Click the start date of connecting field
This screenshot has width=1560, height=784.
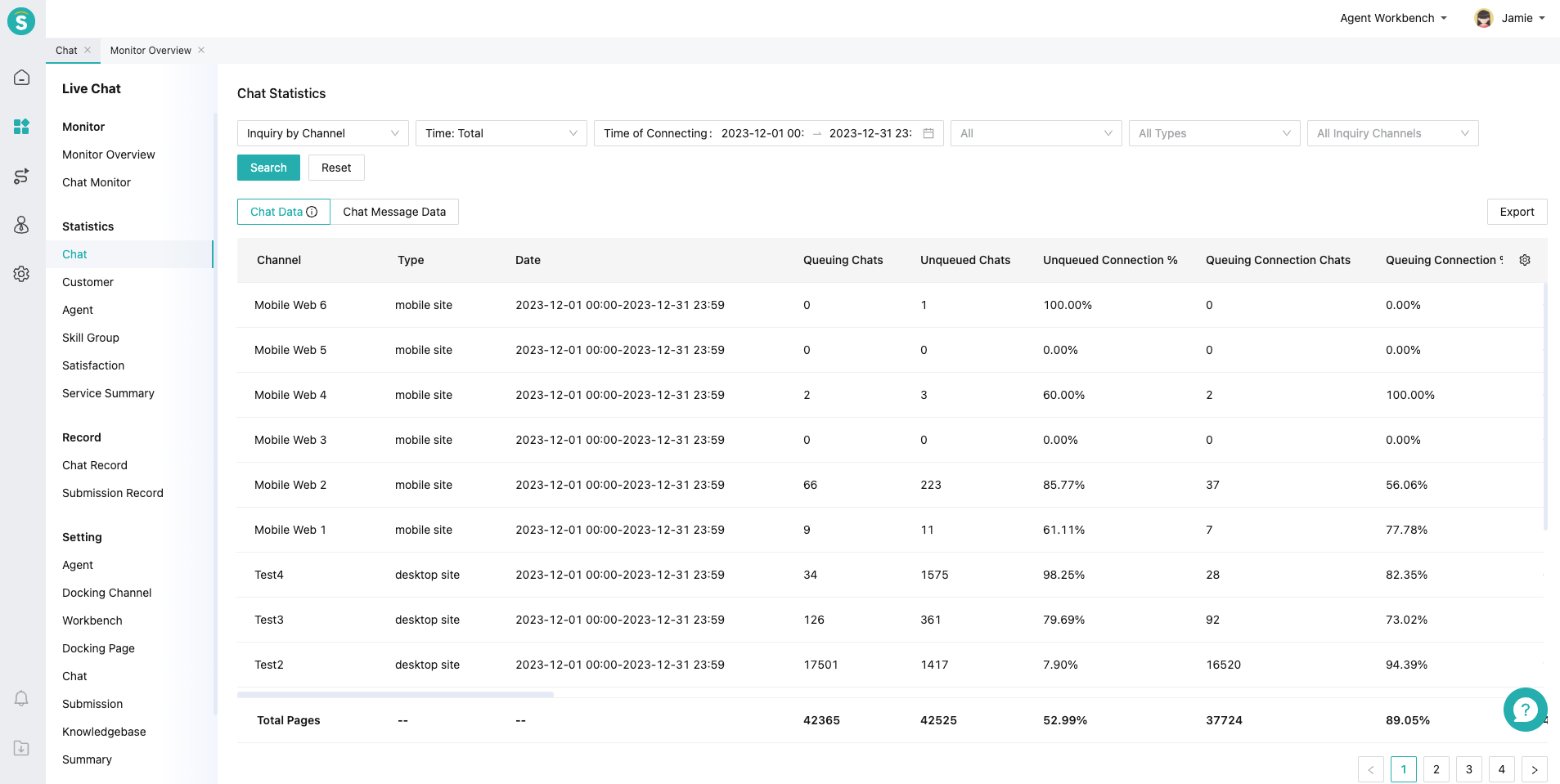762,133
